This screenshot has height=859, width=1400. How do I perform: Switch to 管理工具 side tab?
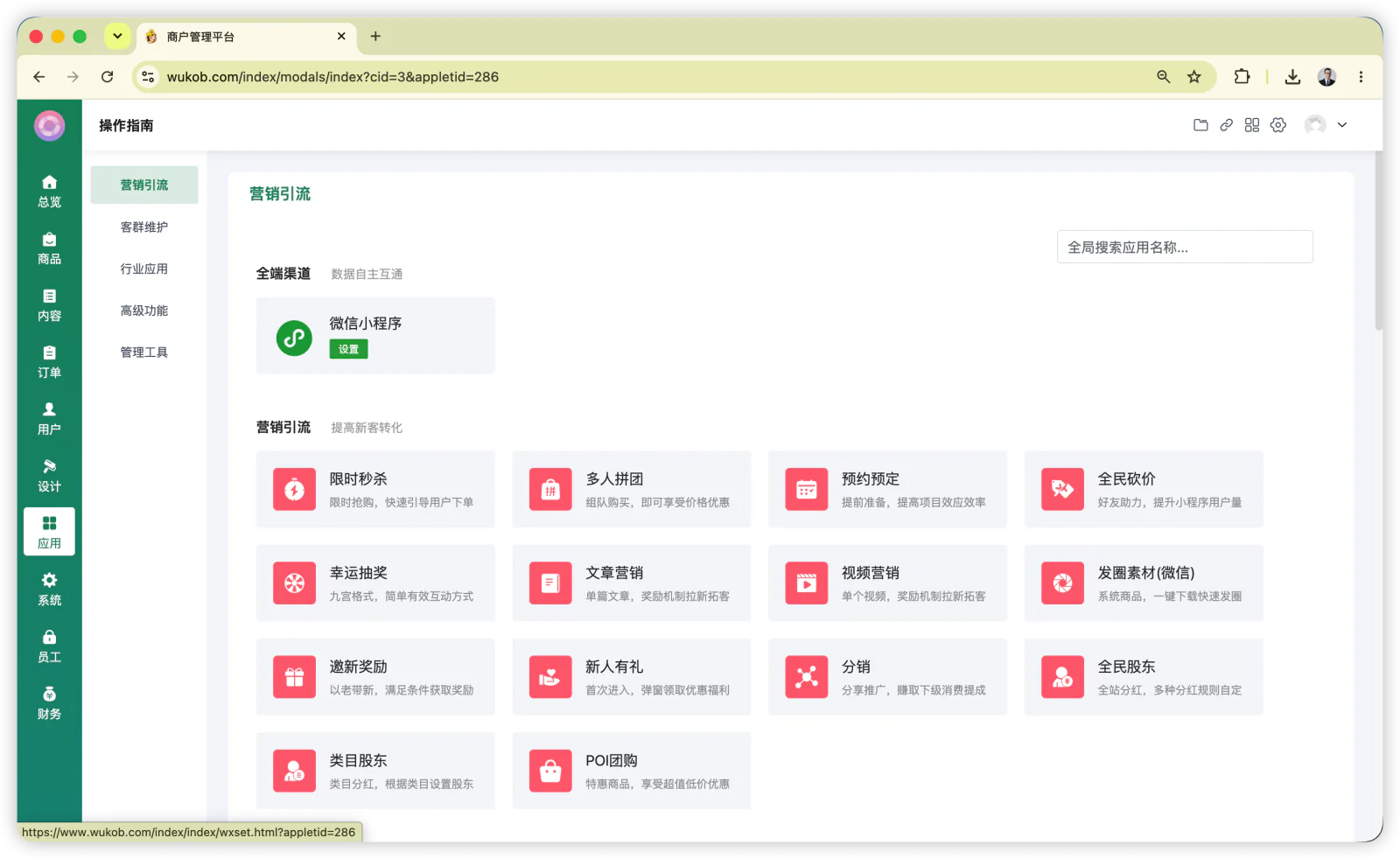click(x=144, y=353)
